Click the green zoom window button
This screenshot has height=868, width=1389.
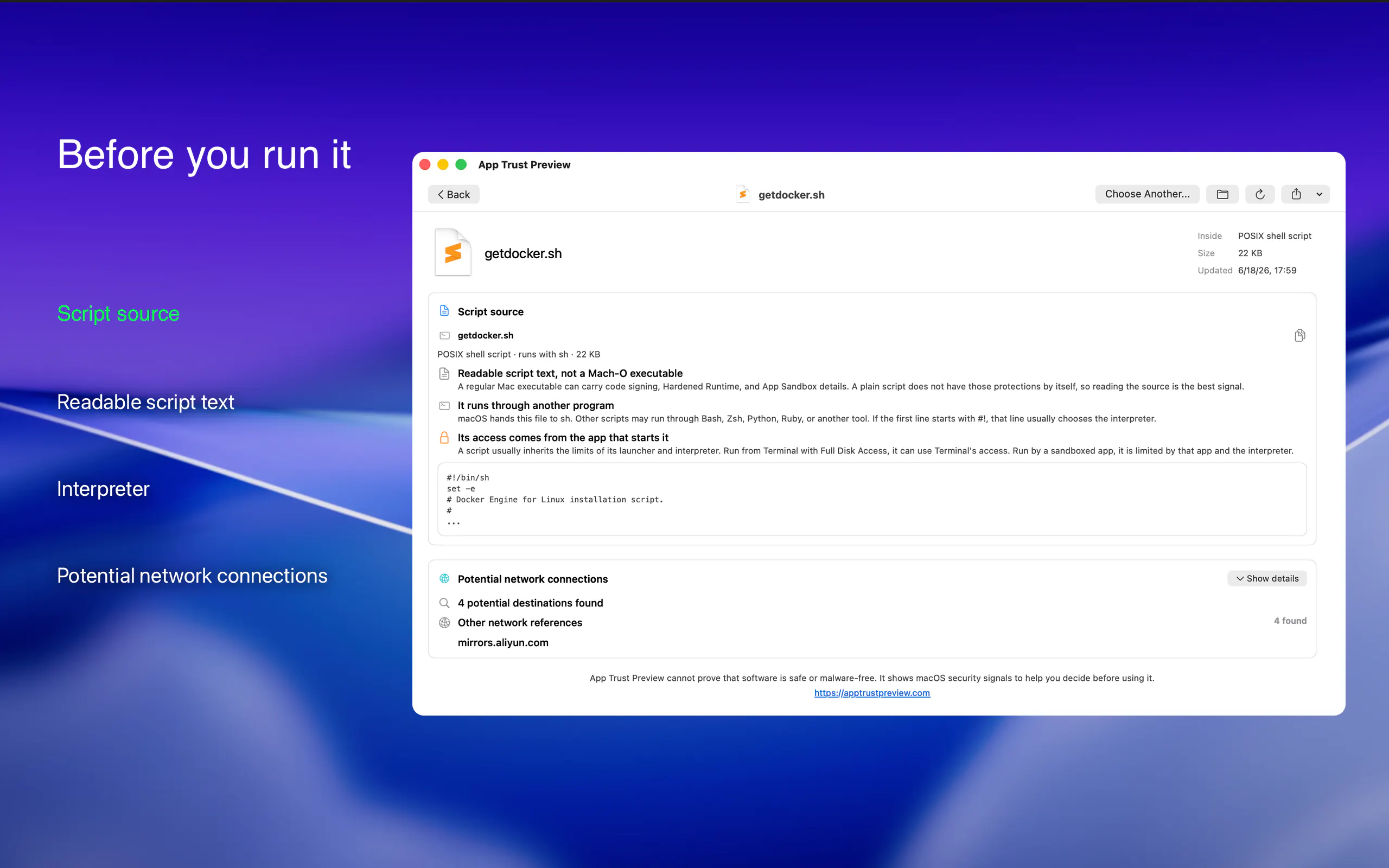[461, 165]
